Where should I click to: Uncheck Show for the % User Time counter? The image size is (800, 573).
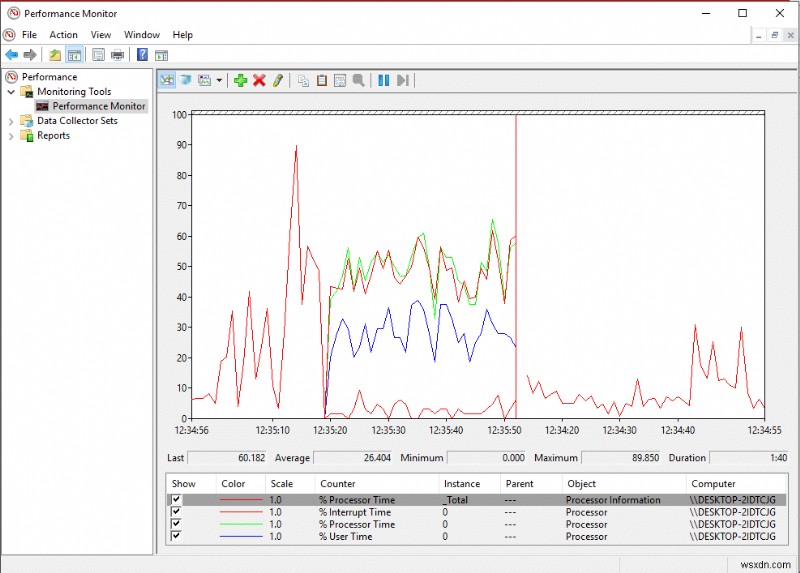pos(177,537)
